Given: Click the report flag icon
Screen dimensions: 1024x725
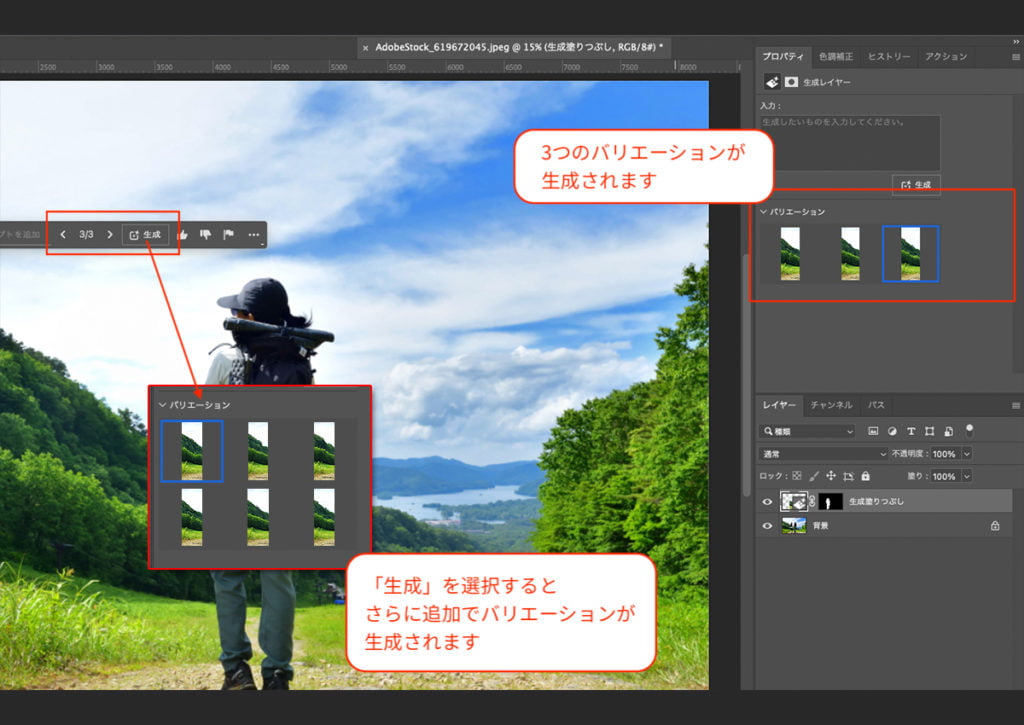Looking at the screenshot, I should 229,235.
